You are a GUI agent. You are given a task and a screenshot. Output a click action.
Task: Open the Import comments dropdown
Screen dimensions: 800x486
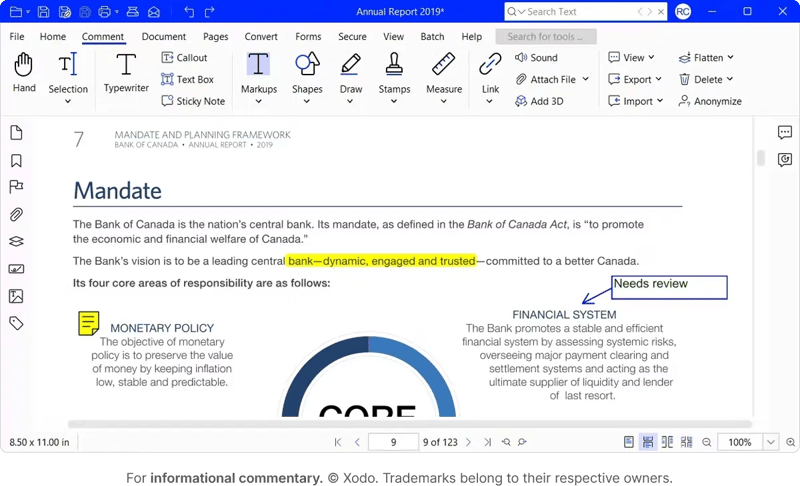(x=660, y=101)
